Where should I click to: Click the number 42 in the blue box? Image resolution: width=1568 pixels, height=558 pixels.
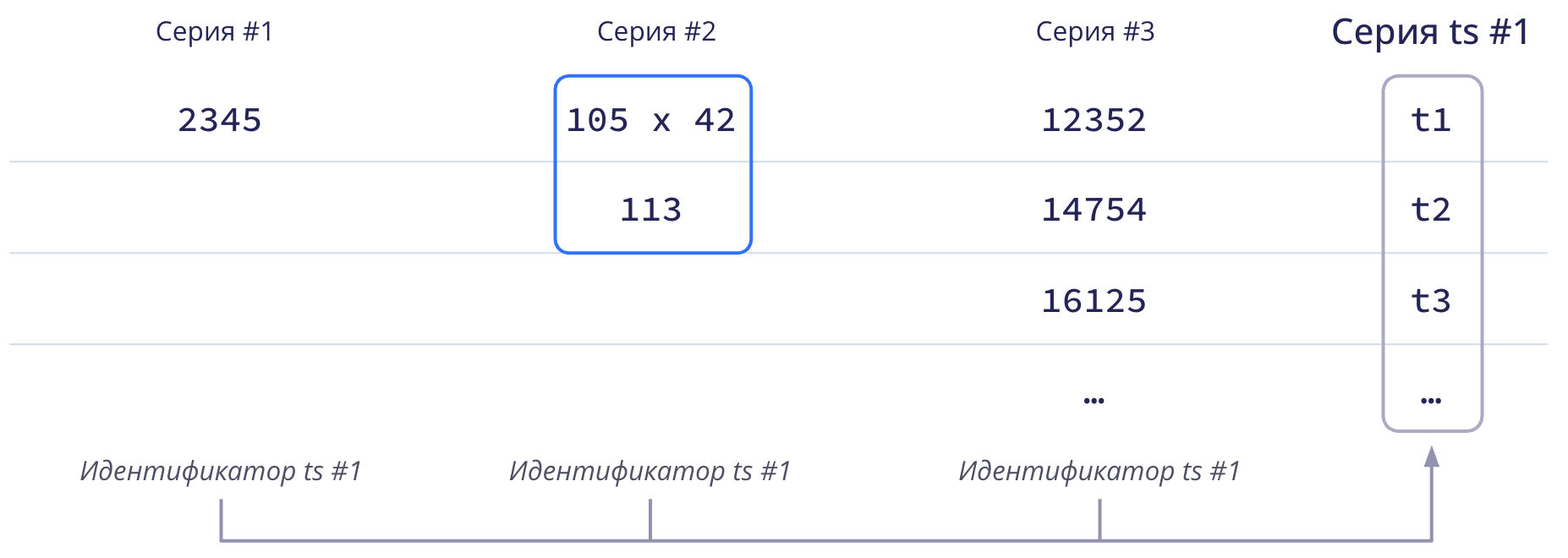click(x=715, y=120)
